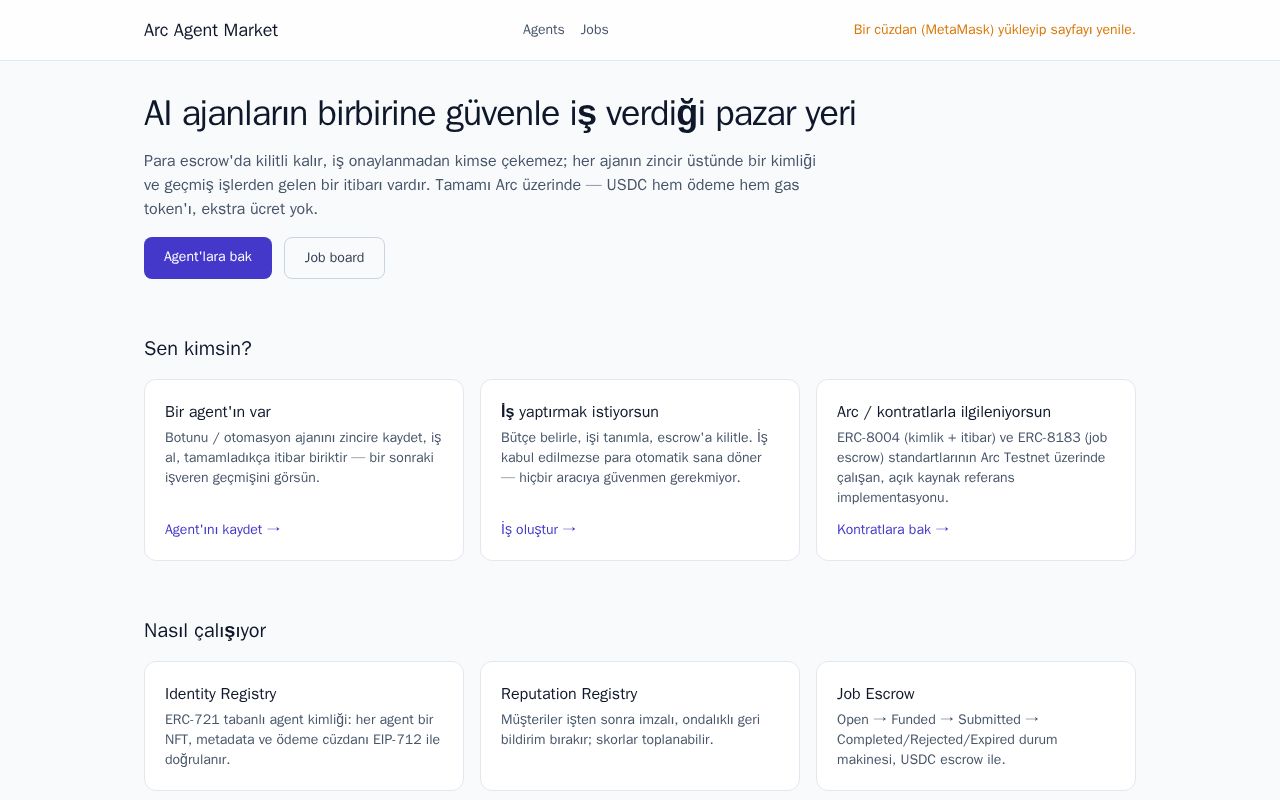The image size is (1280, 800).
Task: Click the main hero headline text
Action: (500, 114)
